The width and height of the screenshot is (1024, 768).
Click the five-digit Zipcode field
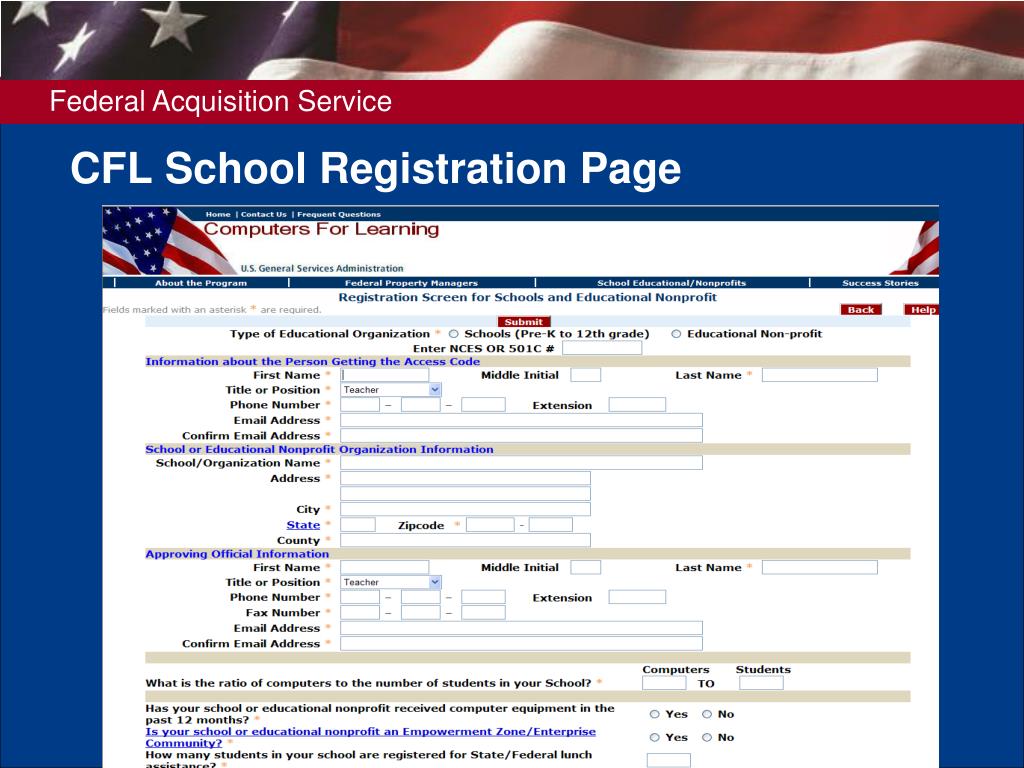click(x=490, y=524)
